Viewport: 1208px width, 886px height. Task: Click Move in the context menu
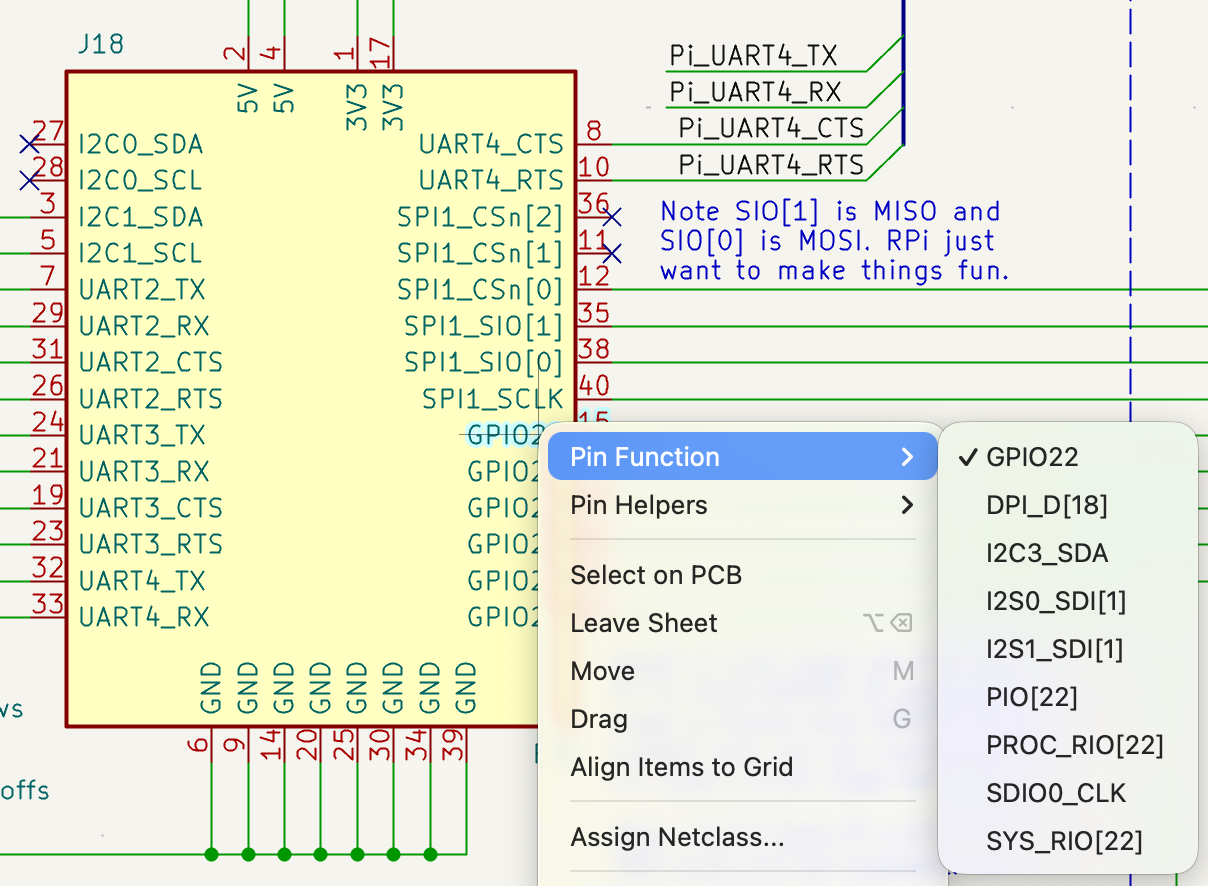coord(602,671)
